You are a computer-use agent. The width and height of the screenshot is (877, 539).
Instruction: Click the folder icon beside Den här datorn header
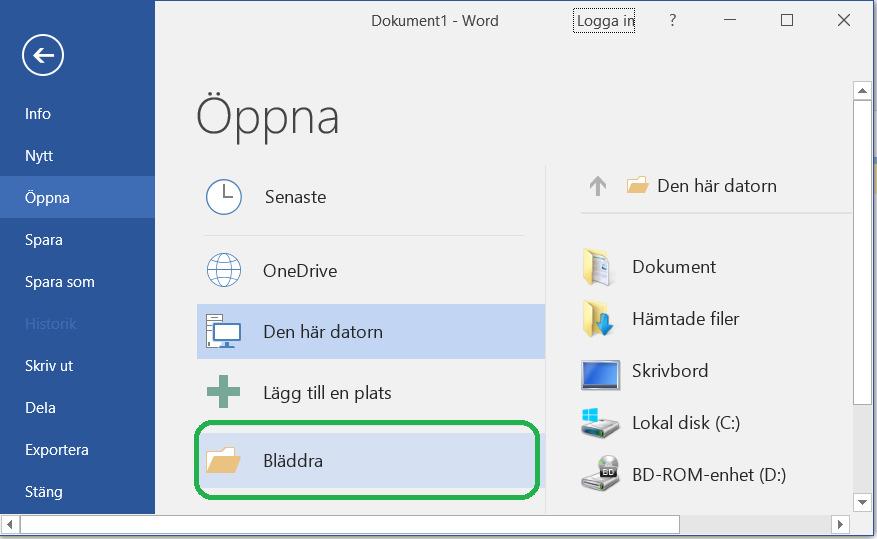[x=637, y=185]
